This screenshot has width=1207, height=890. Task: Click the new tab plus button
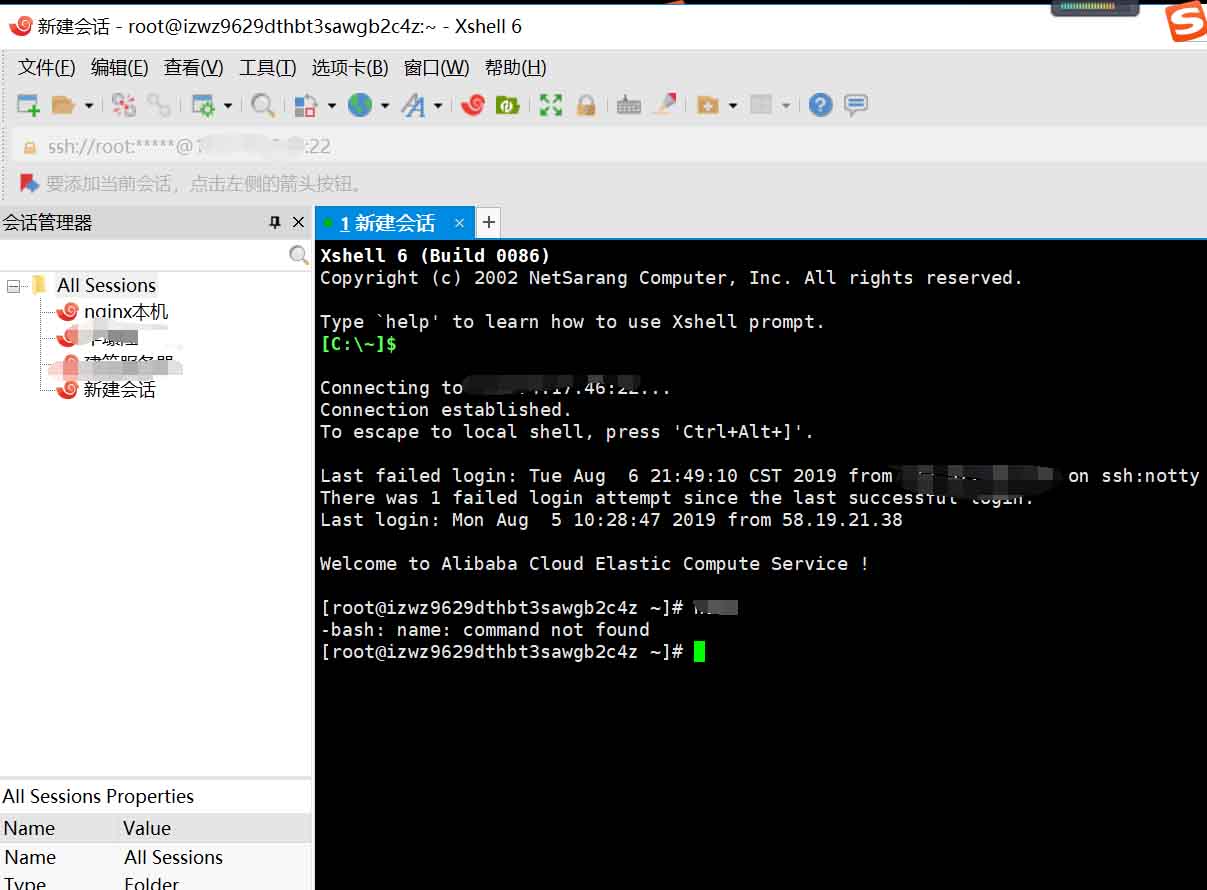(x=487, y=222)
